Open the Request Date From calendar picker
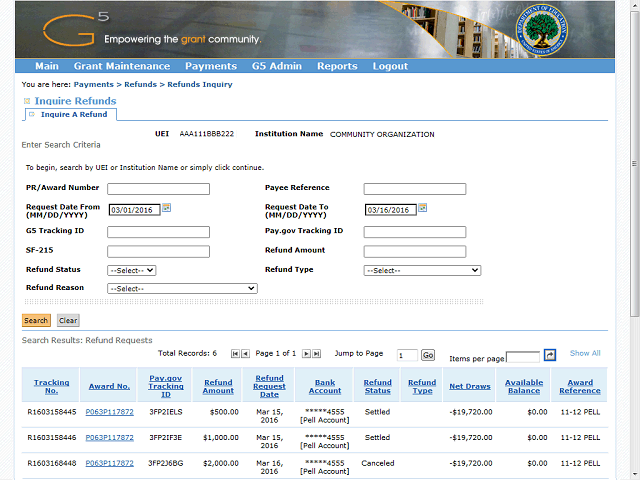Viewport: 640px width, 480px height. pos(167,208)
